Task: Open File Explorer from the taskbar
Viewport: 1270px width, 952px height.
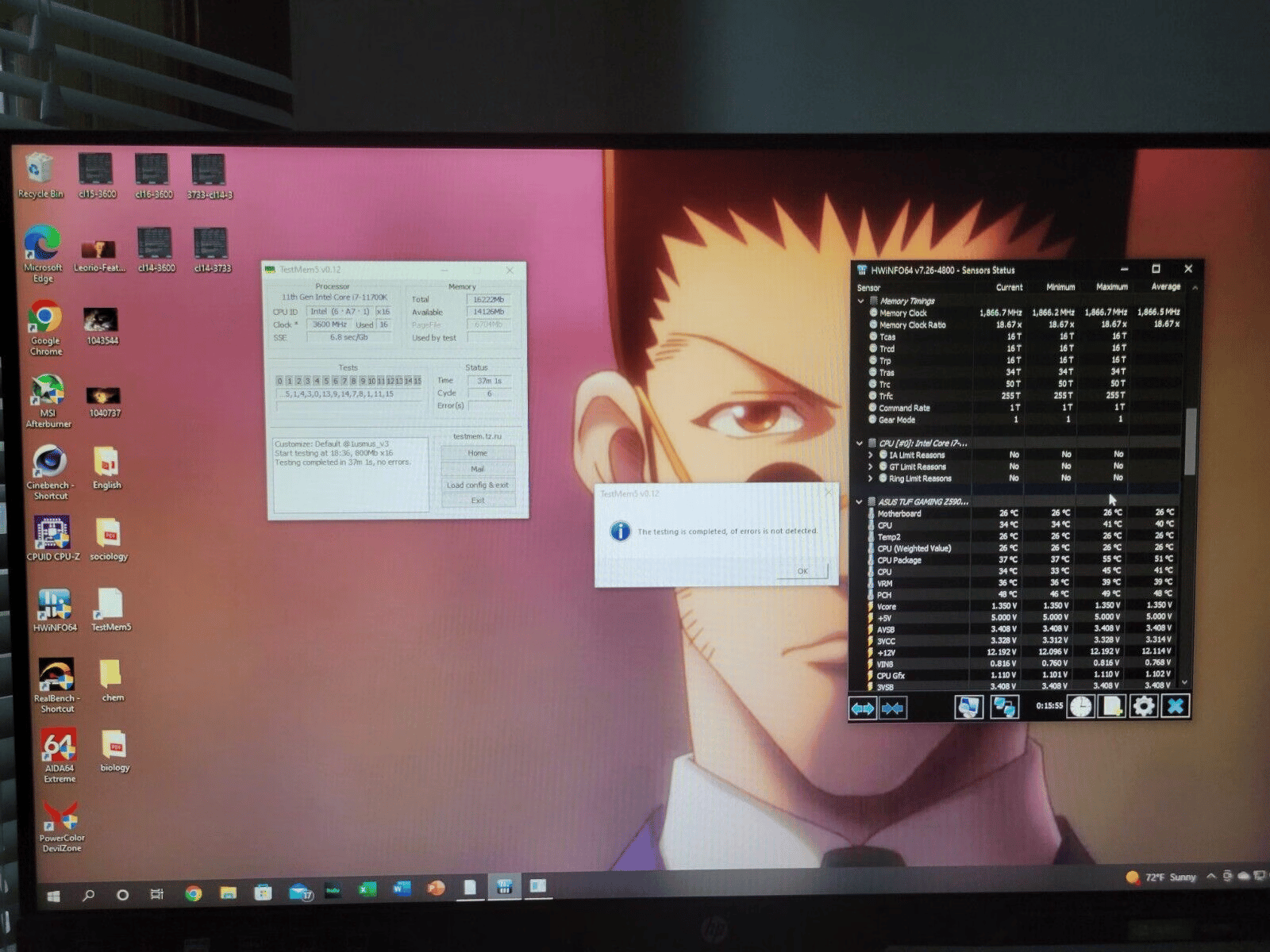Action: coord(228,892)
